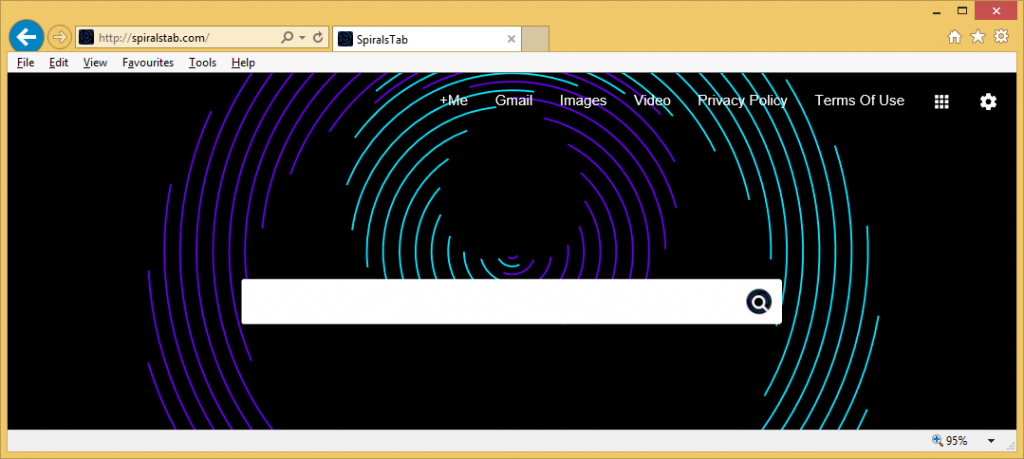
Task: Open the zoom level dropdown arrow
Action: tap(991, 441)
